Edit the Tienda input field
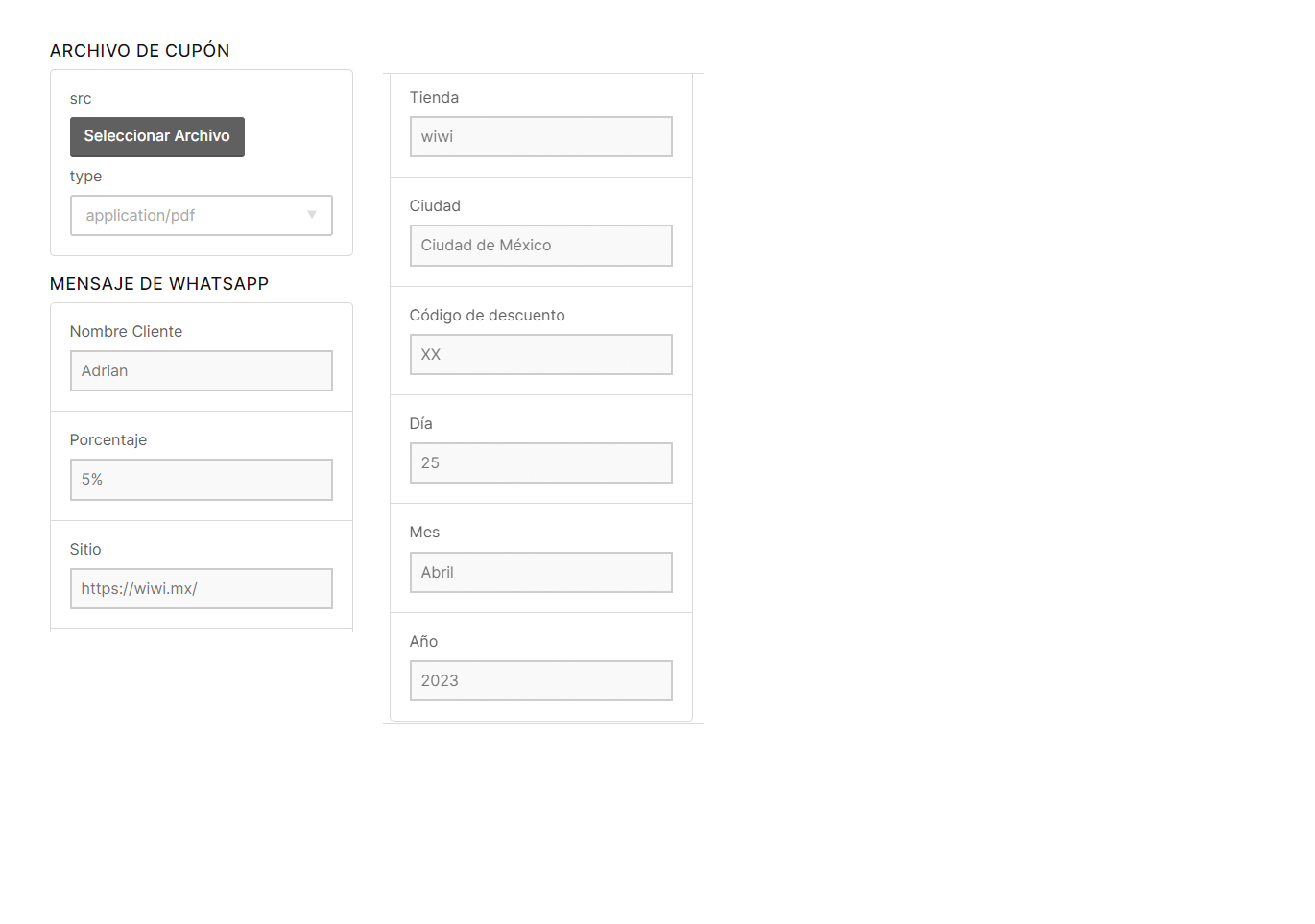This screenshot has width=1315, height=924. point(541,137)
